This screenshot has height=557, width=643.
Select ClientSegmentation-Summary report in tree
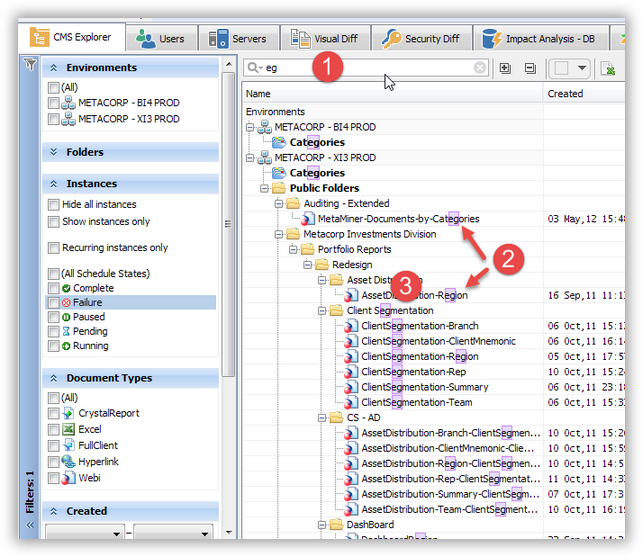[424, 387]
